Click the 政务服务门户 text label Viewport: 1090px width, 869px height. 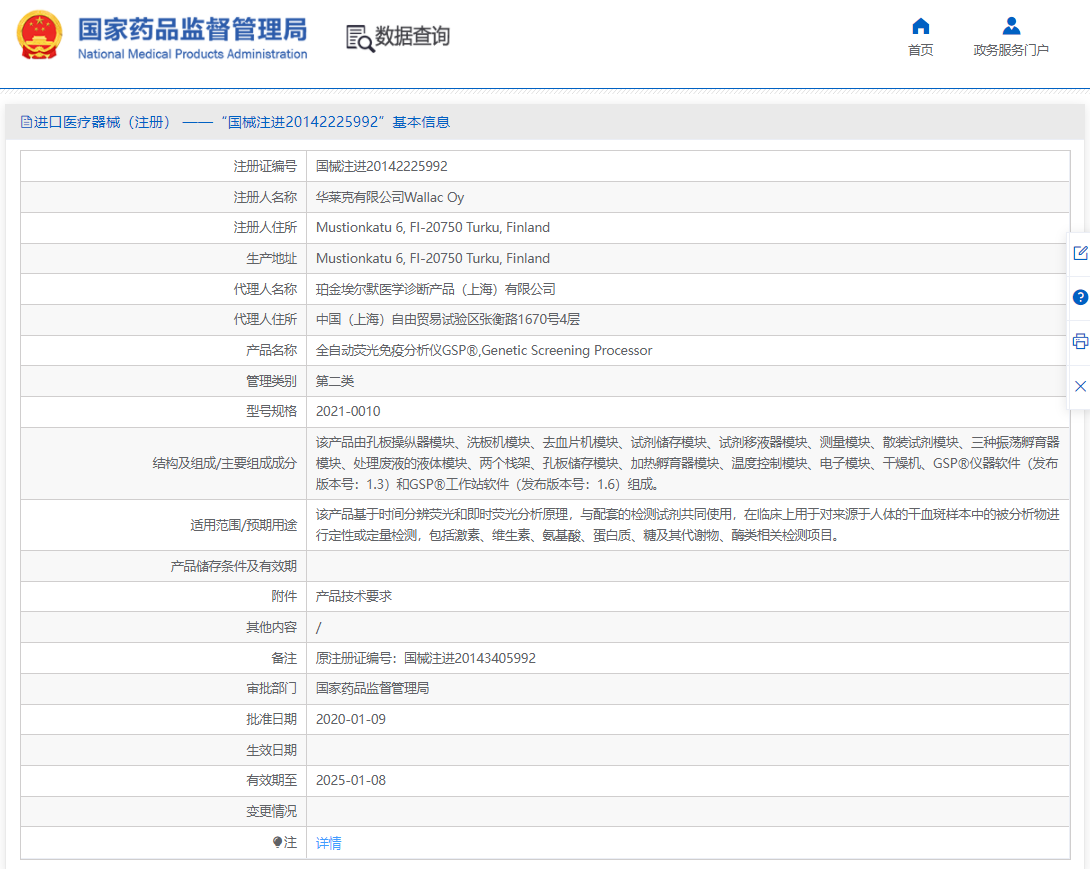1011,50
